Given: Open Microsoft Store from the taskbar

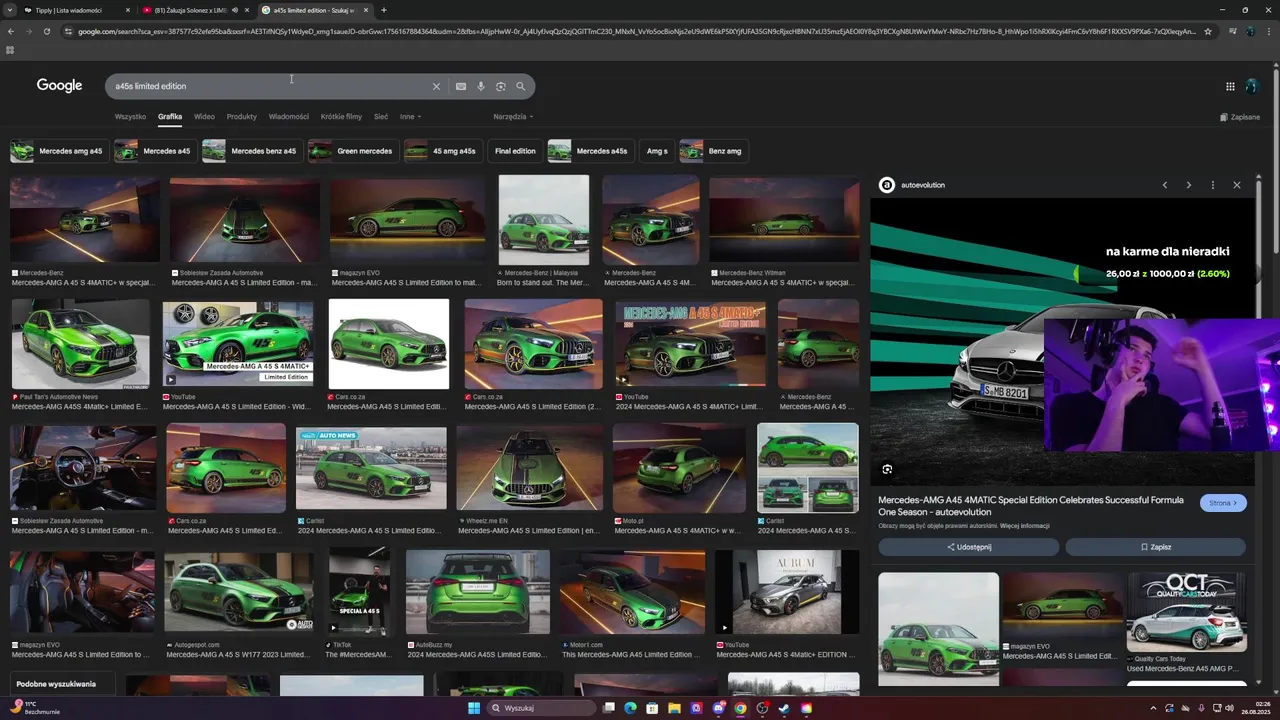Looking at the screenshot, I should [652, 708].
